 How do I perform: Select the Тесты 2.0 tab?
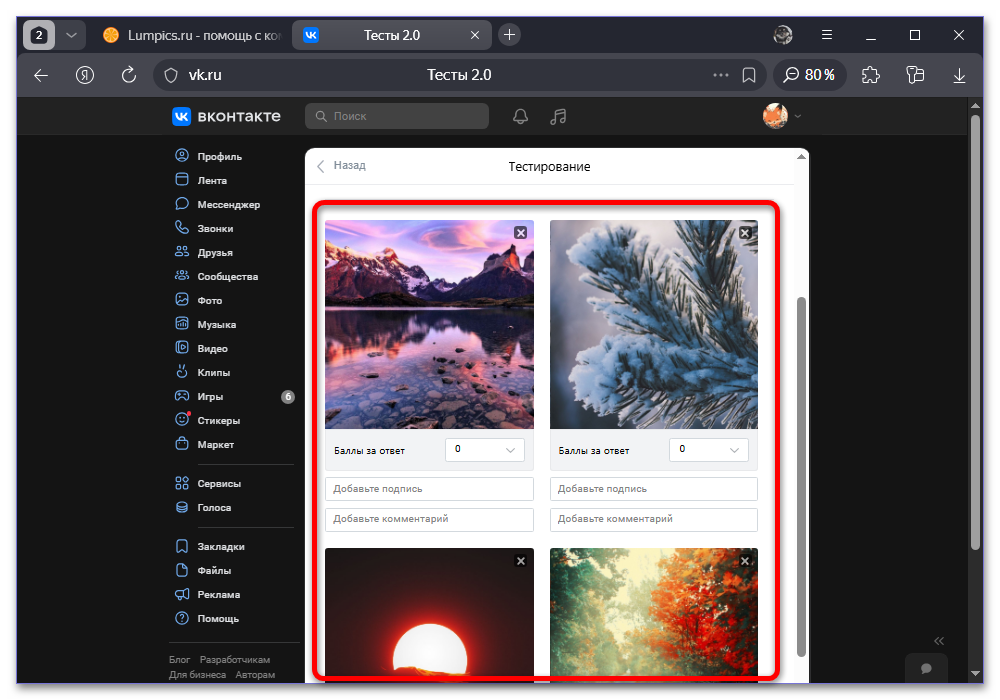coord(392,35)
